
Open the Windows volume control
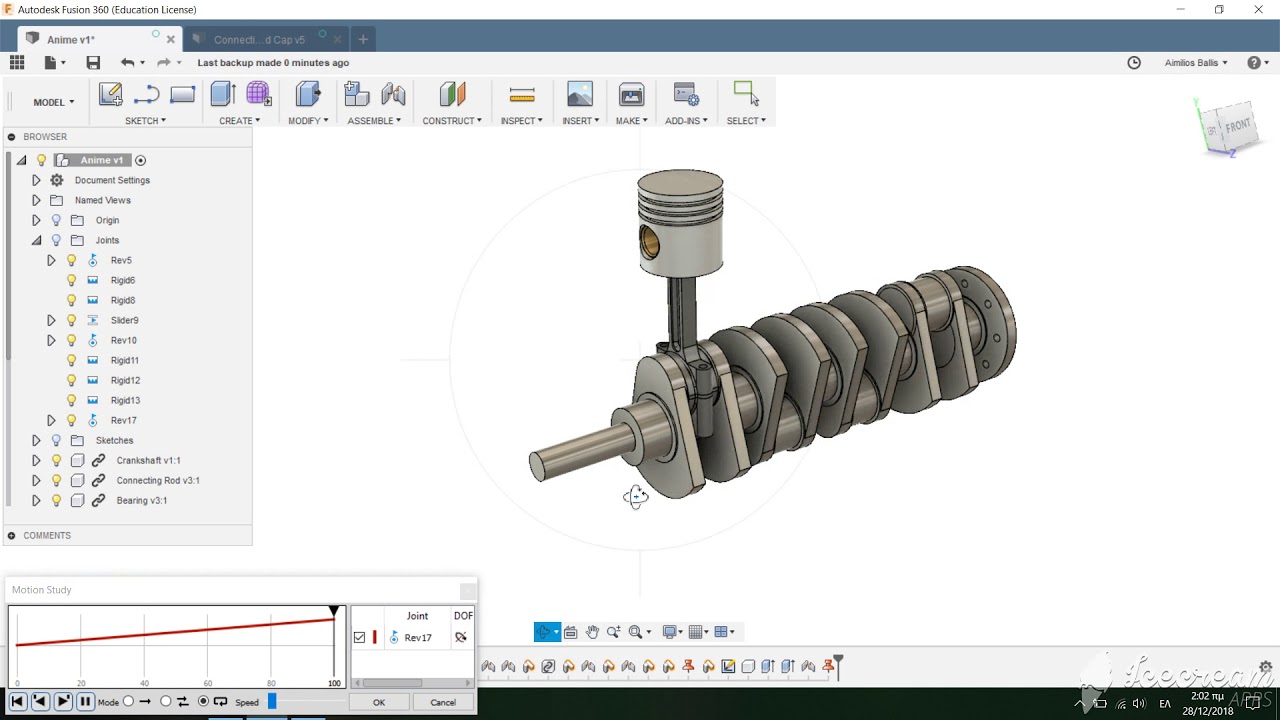click(x=1139, y=704)
